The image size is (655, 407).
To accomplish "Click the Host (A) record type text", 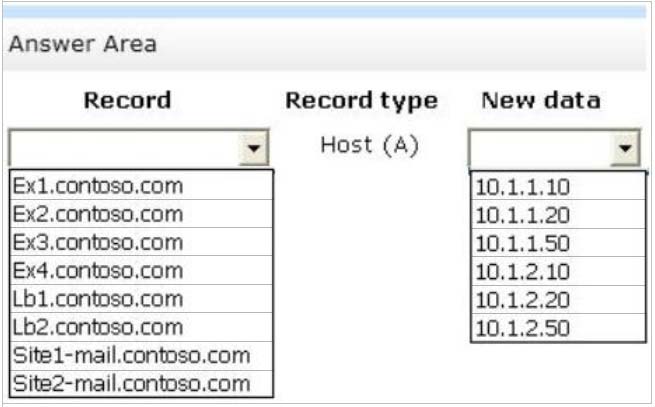I will click(x=369, y=145).
